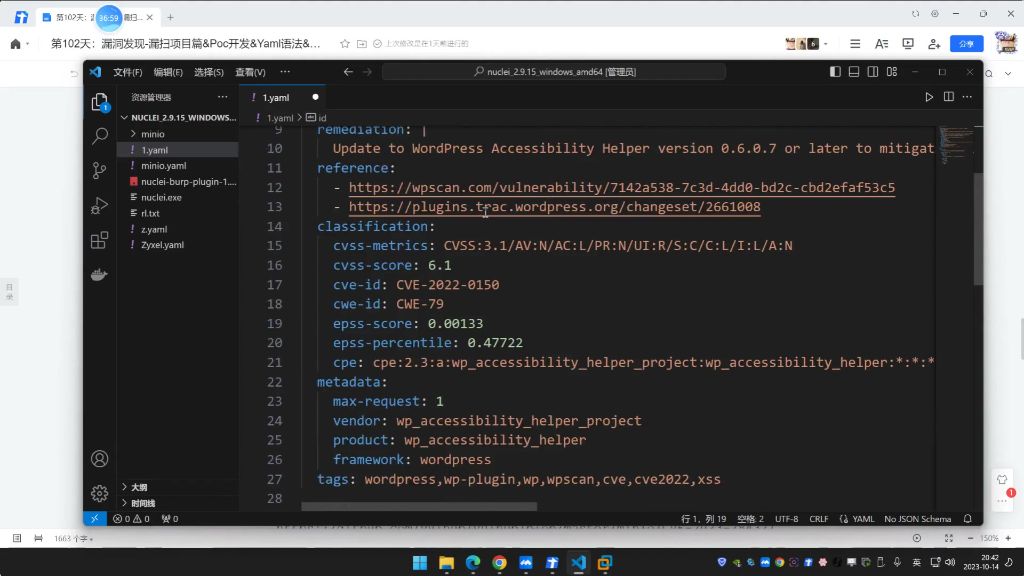Click the code minimap preview
1024x576 pixels.
[x=955, y=145]
